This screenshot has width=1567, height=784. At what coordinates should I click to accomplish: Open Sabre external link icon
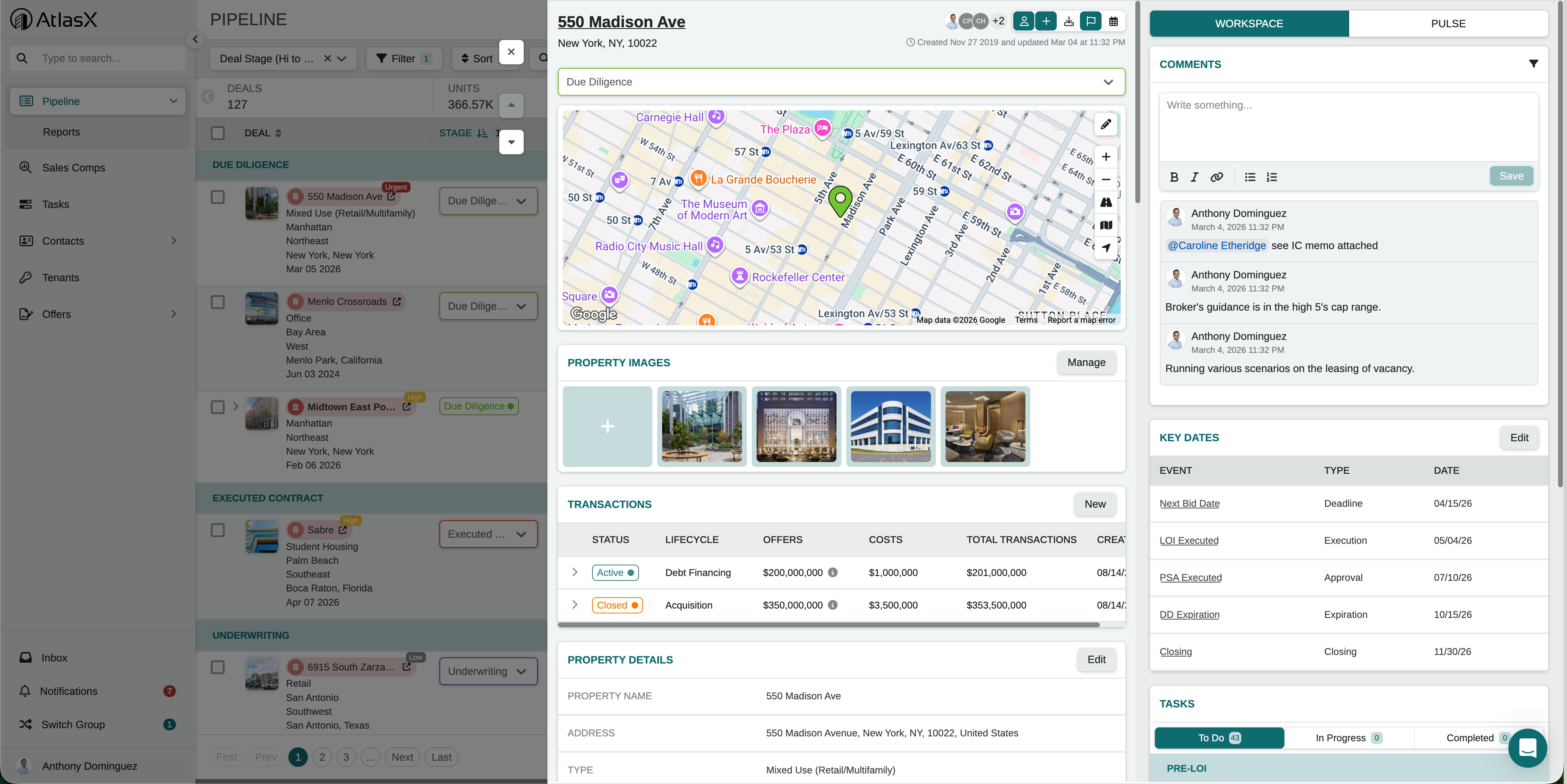click(x=342, y=530)
